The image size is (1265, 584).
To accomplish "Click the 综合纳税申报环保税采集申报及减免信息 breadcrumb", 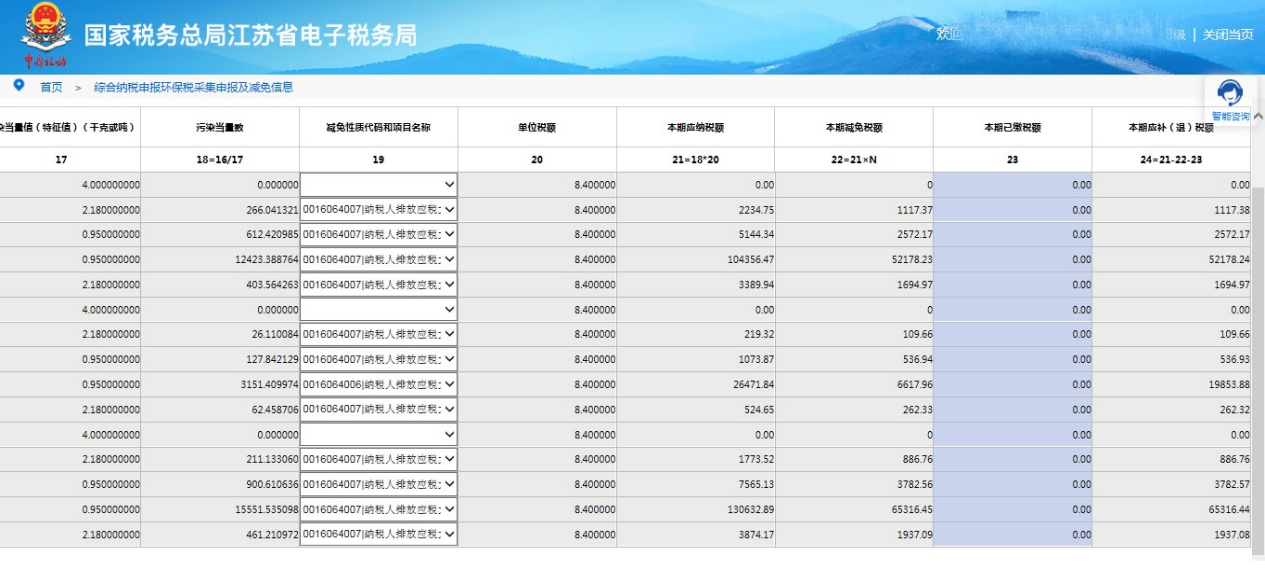I will (x=193, y=88).
